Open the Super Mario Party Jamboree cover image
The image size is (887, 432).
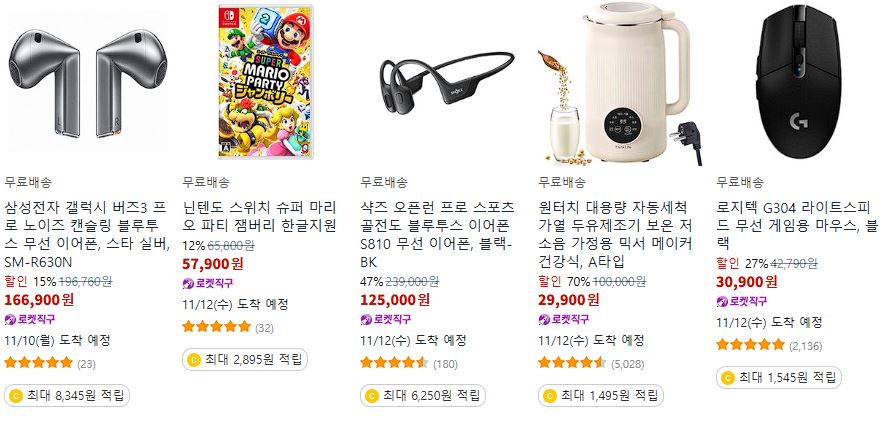[x=265, y=82]
